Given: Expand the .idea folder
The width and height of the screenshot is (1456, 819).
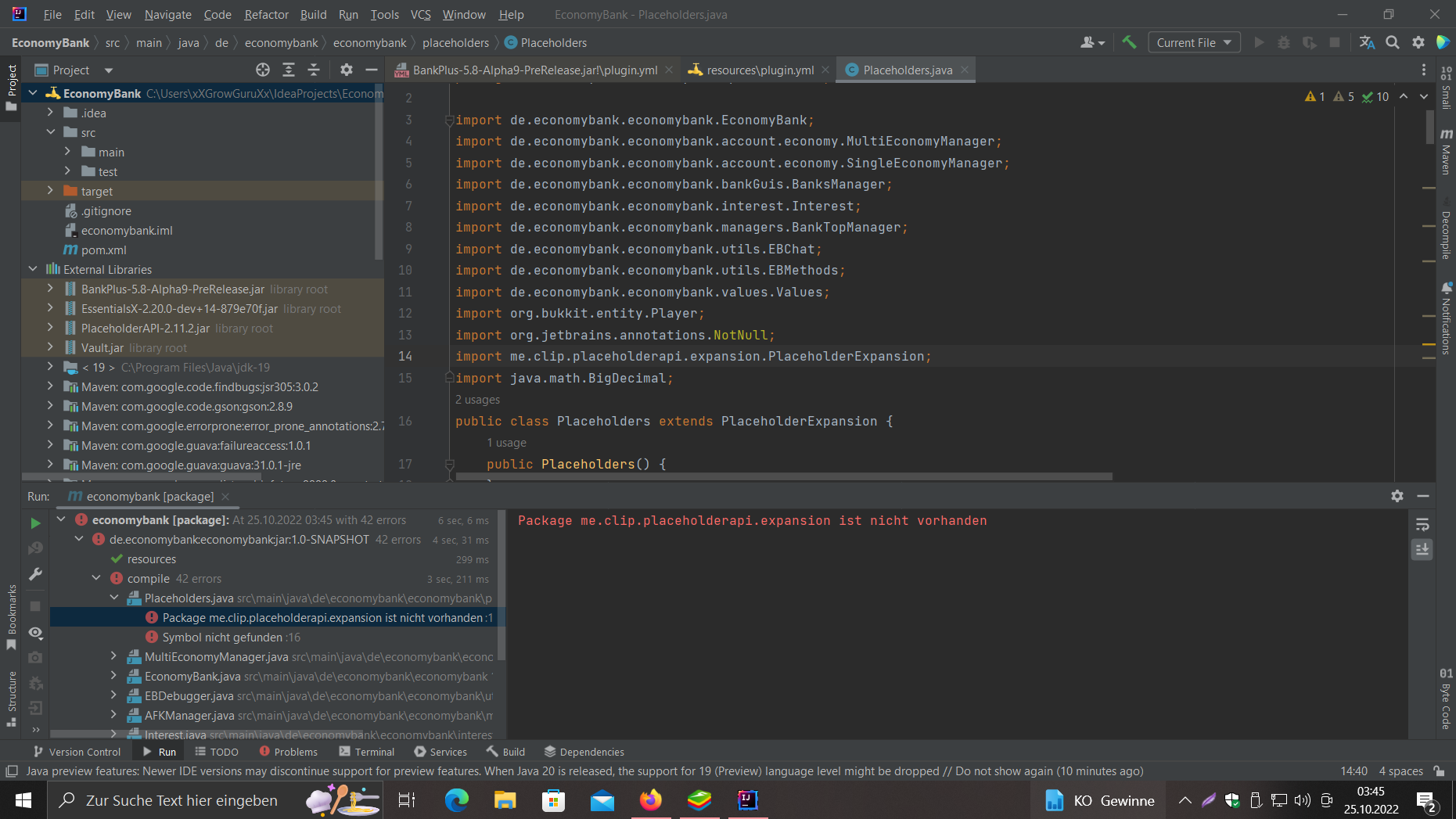Looking at the screenshot, I should click(x=50, y=113).
